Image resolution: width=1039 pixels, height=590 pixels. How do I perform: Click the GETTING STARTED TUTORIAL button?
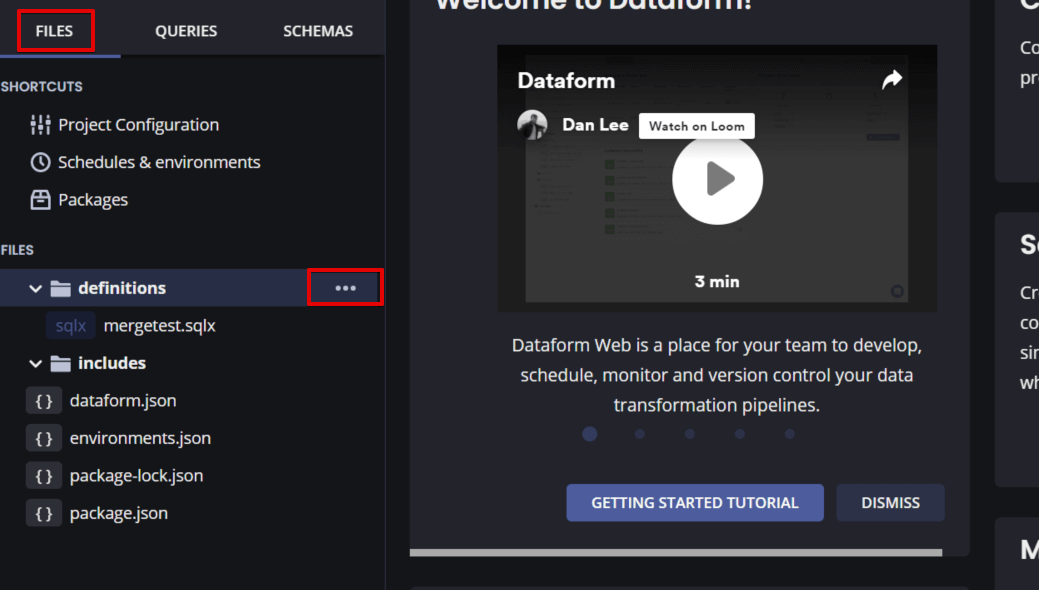coord(695,502)
